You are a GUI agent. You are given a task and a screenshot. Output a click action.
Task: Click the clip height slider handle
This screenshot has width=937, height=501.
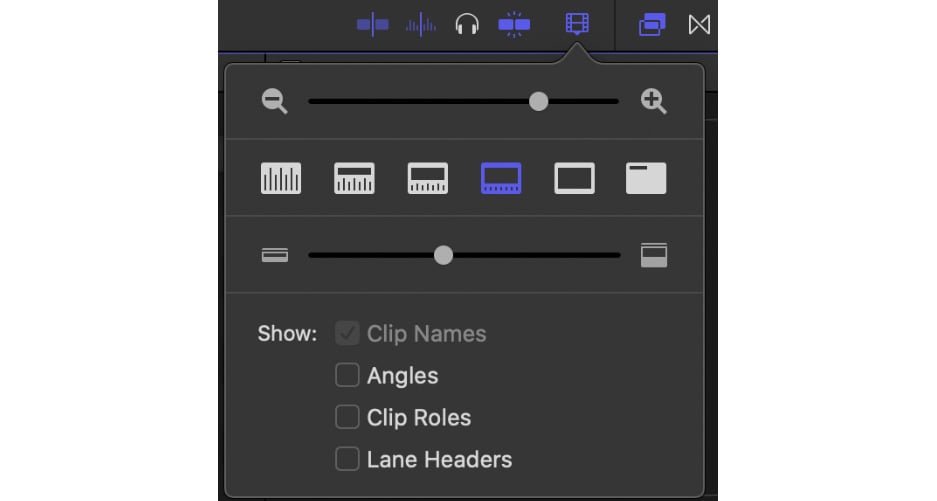(443, 255)
